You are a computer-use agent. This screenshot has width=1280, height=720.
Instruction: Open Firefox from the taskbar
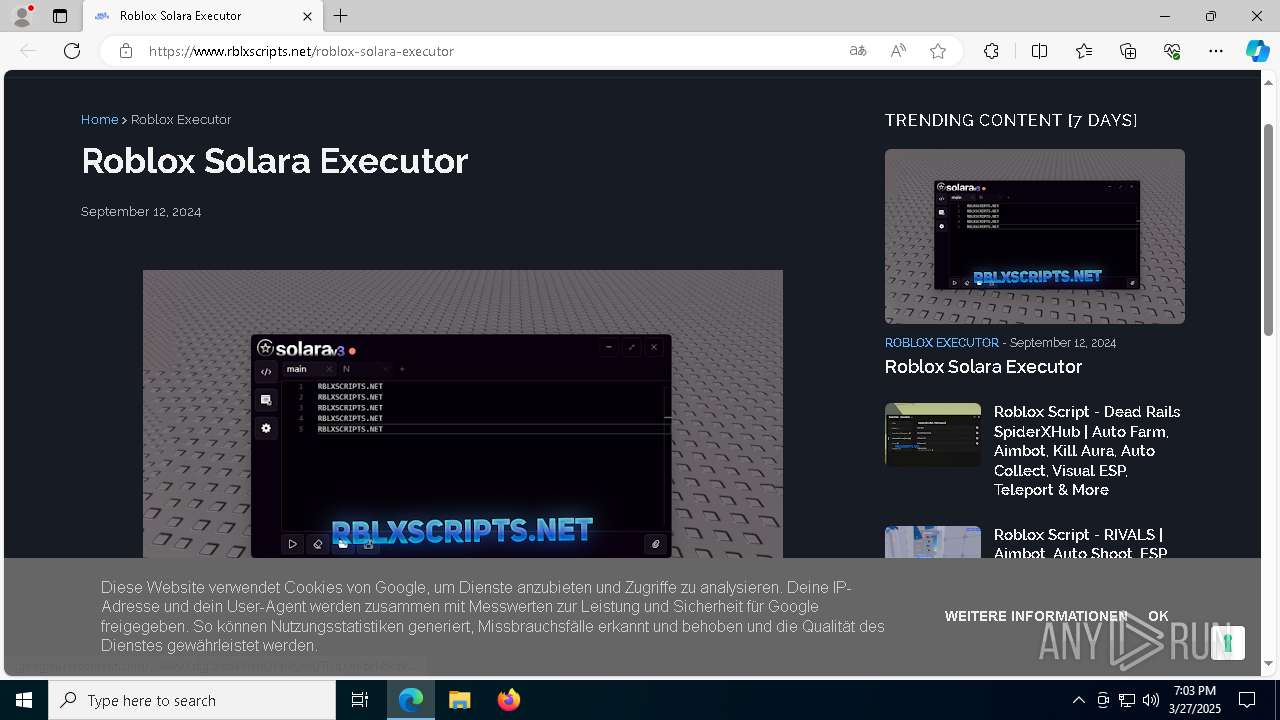[x=508, y=700]
